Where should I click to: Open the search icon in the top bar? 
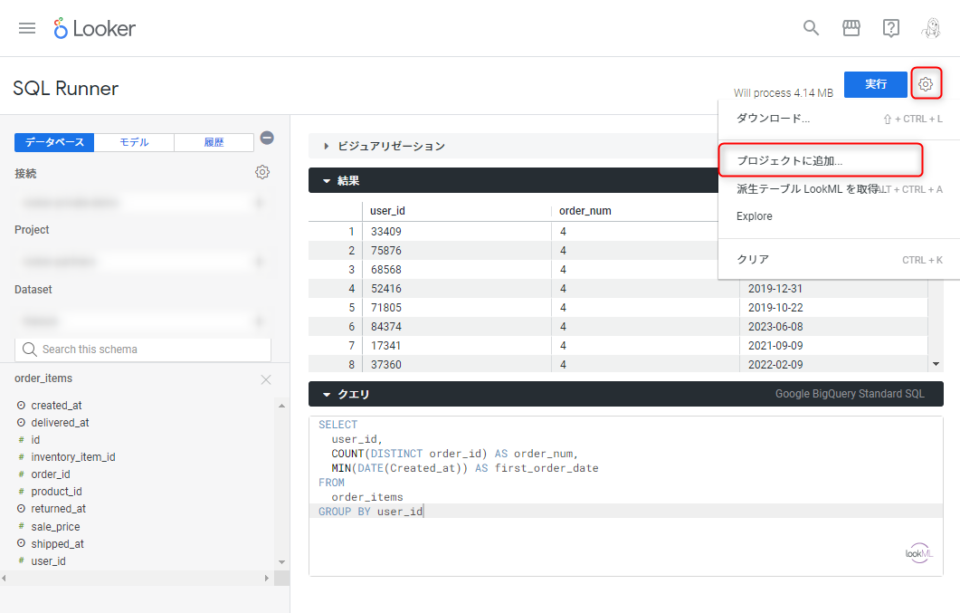pyautogui.click(x=811, y=28)
